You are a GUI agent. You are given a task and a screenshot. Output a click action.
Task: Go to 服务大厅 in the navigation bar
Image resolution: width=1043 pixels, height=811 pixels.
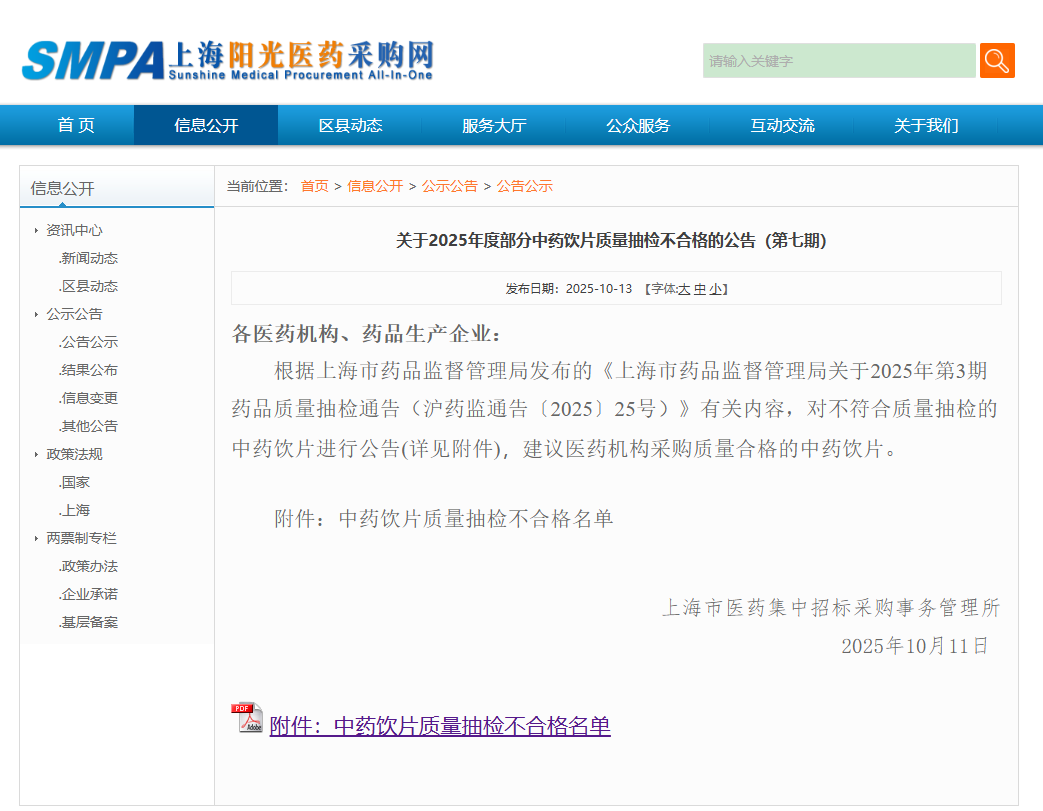493,125
